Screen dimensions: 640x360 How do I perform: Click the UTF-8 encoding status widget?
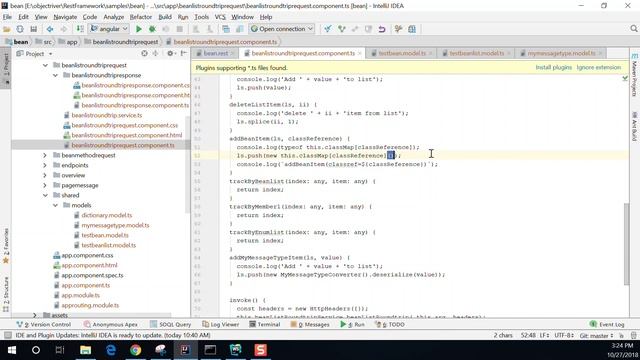pyautogui.click(x=564, y=336)
